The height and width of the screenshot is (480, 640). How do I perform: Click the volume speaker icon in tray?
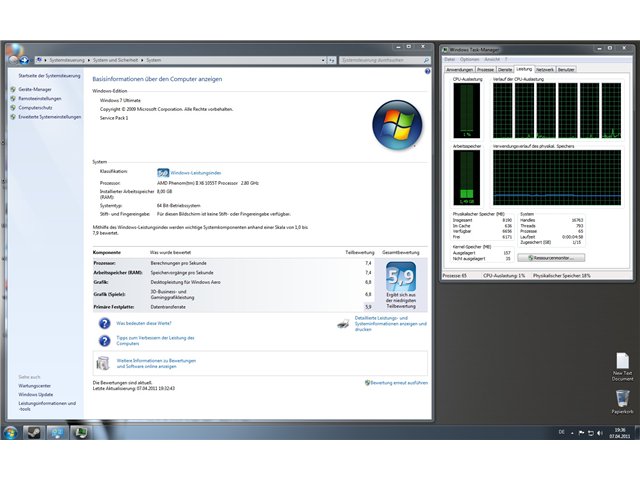600,433
